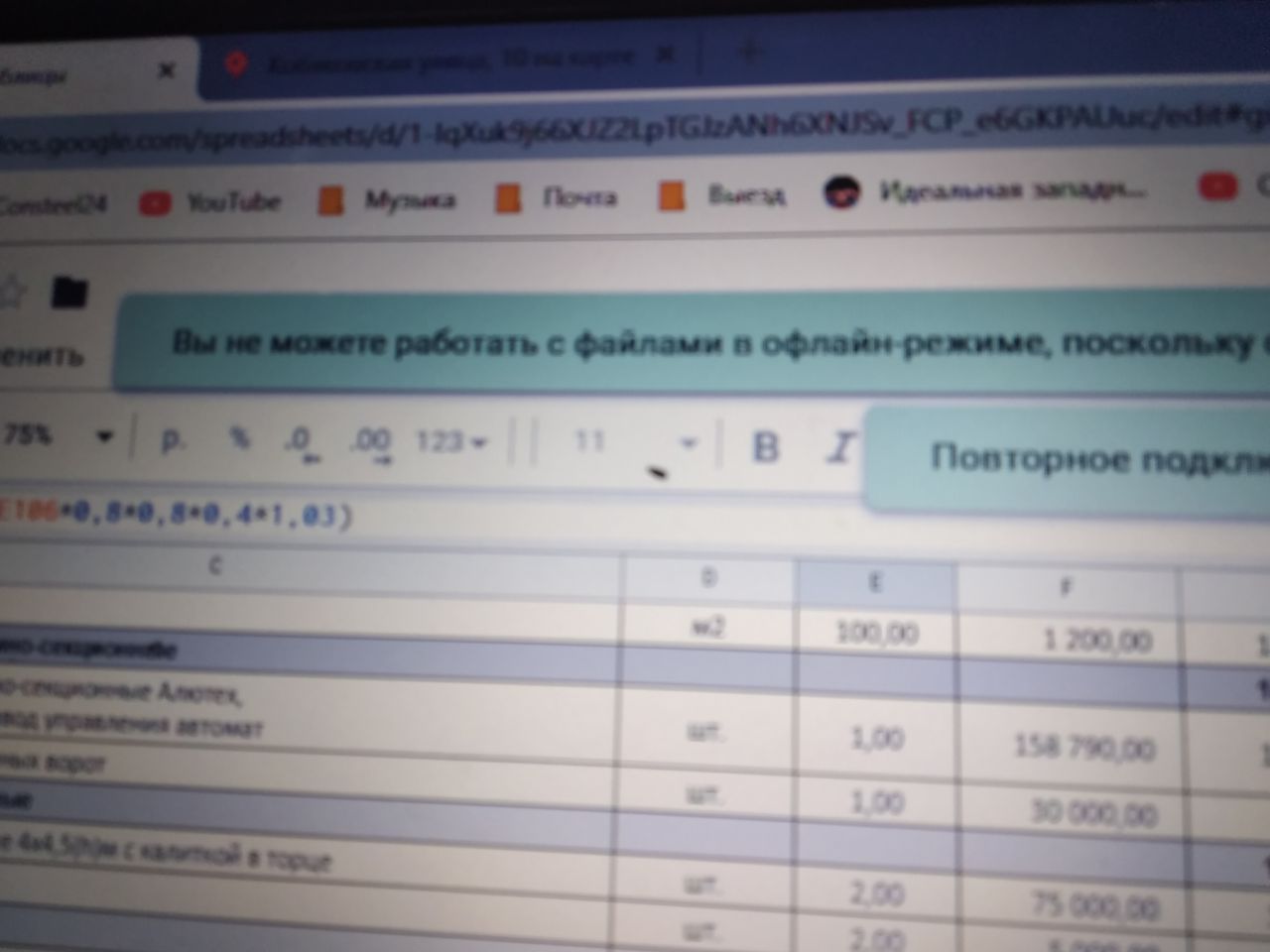The height and width of the screenshot is (952, 1270).
Task: Close the map browser tab
Action: point(667,54)
